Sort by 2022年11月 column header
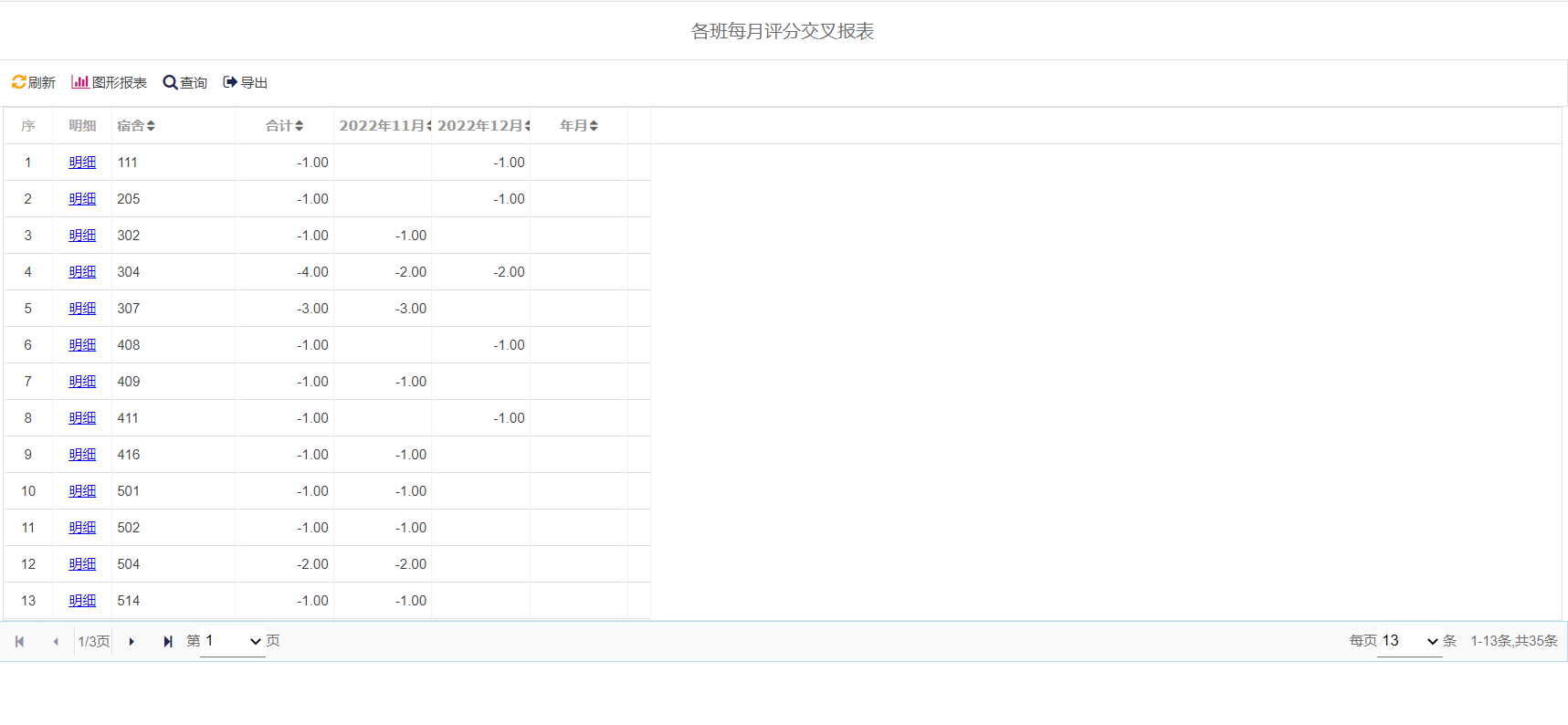 click(383, 126)
